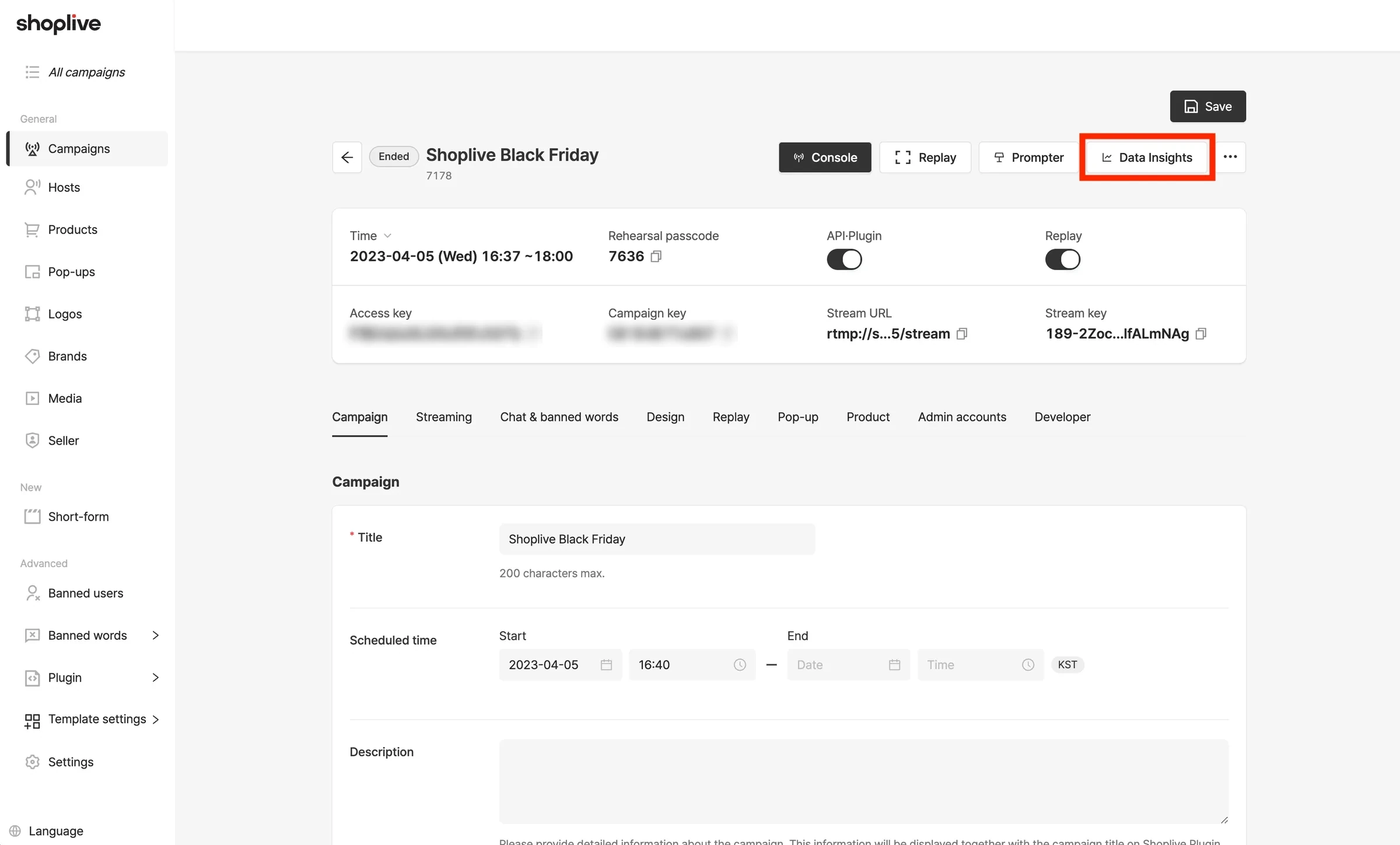
Task: Switch to Chat & banned words tab
Action: point(559,417)
